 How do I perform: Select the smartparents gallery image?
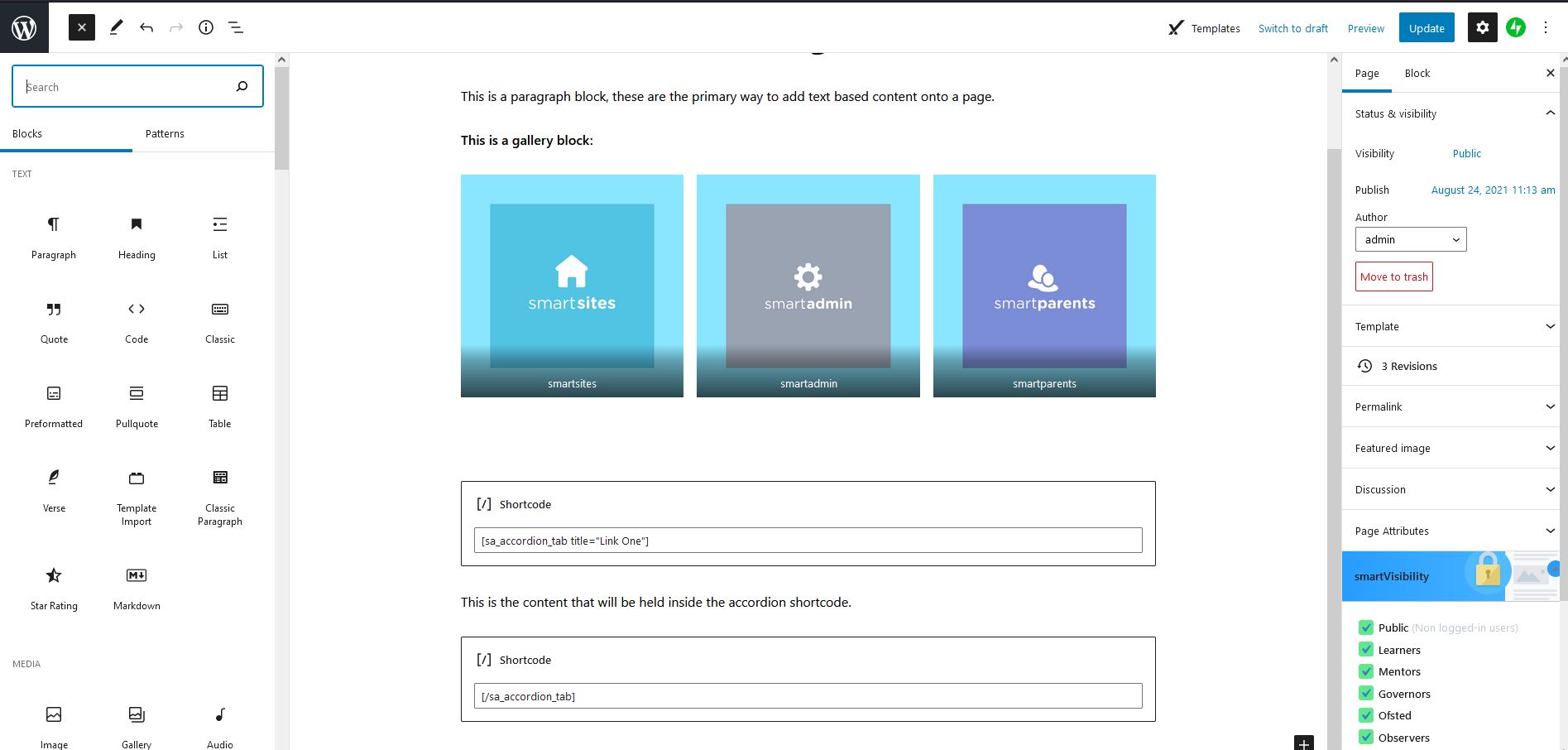tap(1044, 286)
